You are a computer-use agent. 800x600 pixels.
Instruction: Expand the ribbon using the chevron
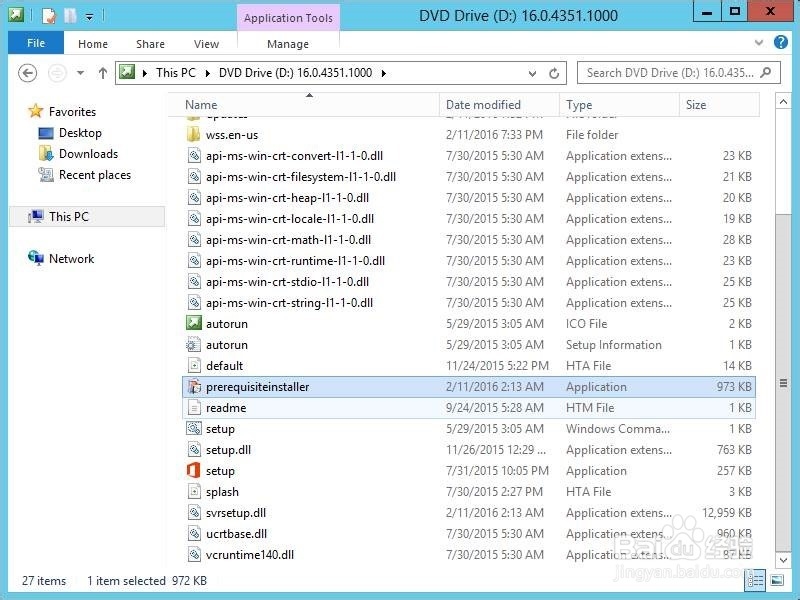point(759,42)
